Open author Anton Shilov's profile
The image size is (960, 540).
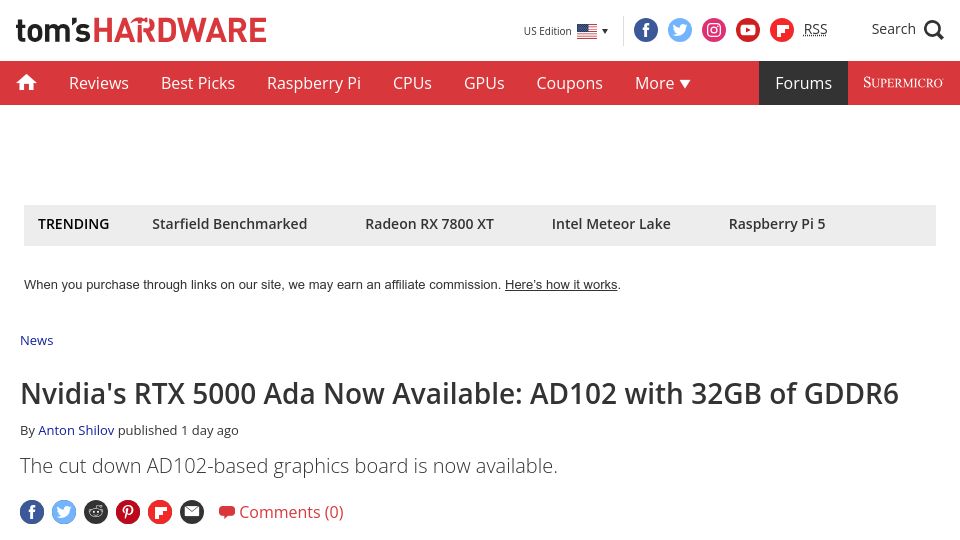point(76,430)
